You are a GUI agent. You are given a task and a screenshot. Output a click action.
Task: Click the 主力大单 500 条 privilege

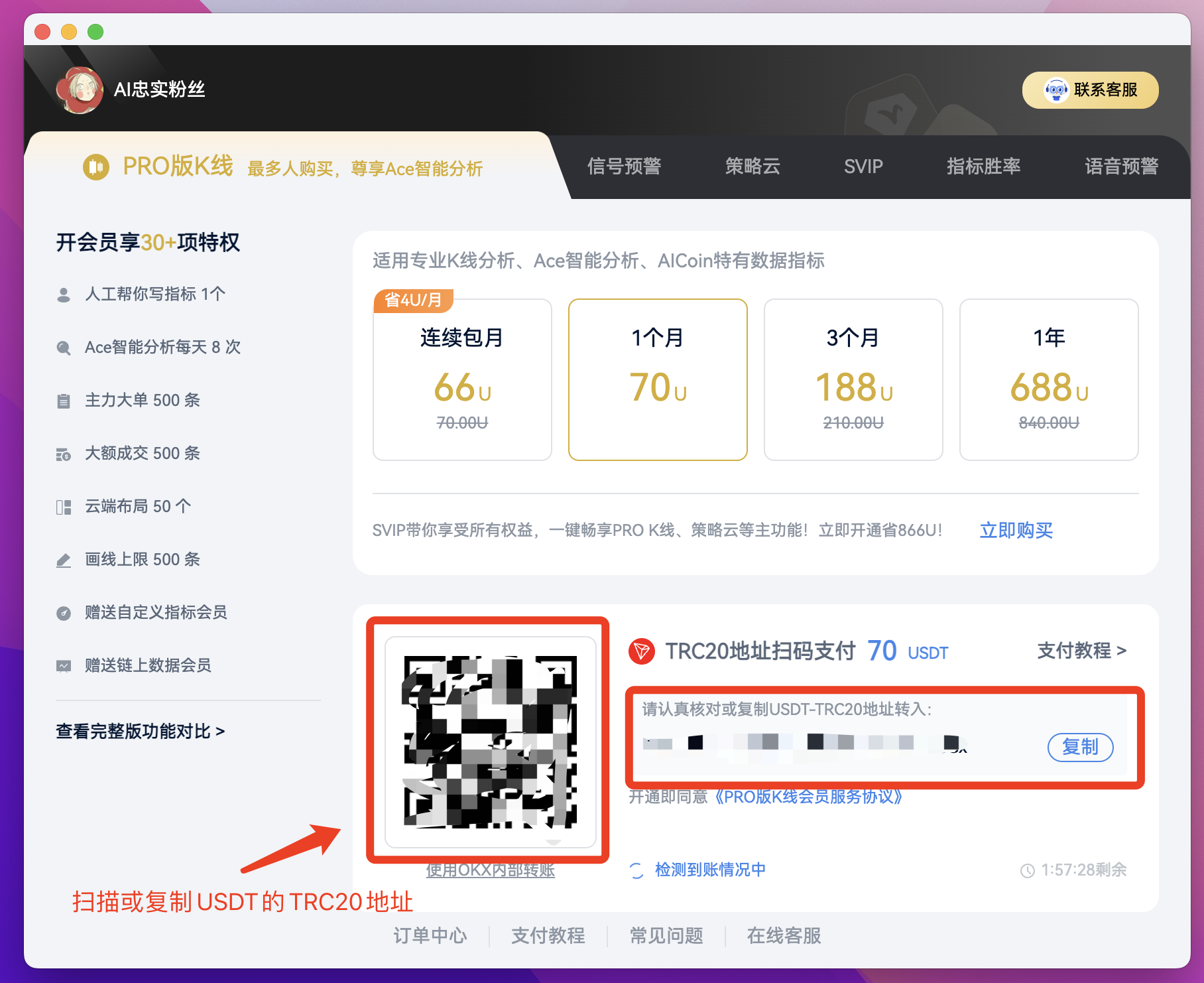click(143, 401)
